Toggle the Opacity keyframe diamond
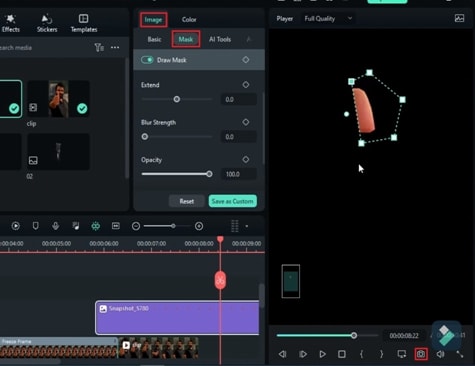The height and width of the screenshot is (366, 475). 246,160
